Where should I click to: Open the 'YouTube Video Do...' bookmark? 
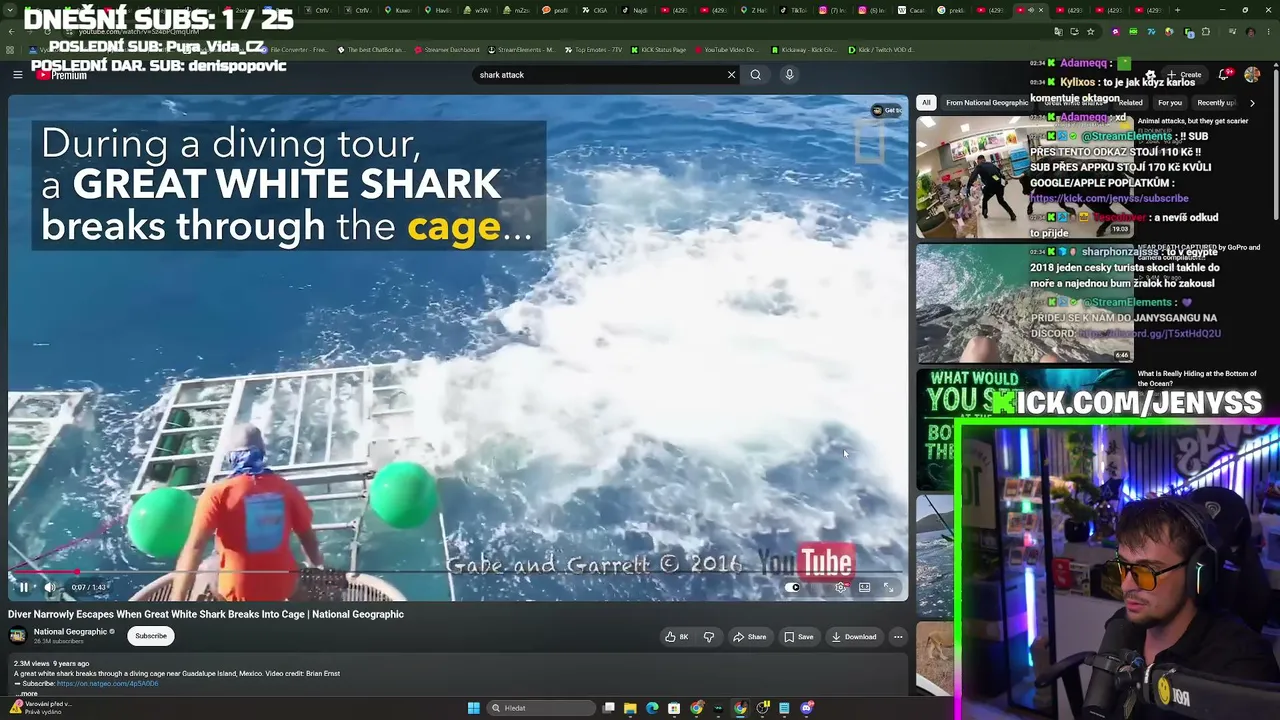tap(726, 49)
